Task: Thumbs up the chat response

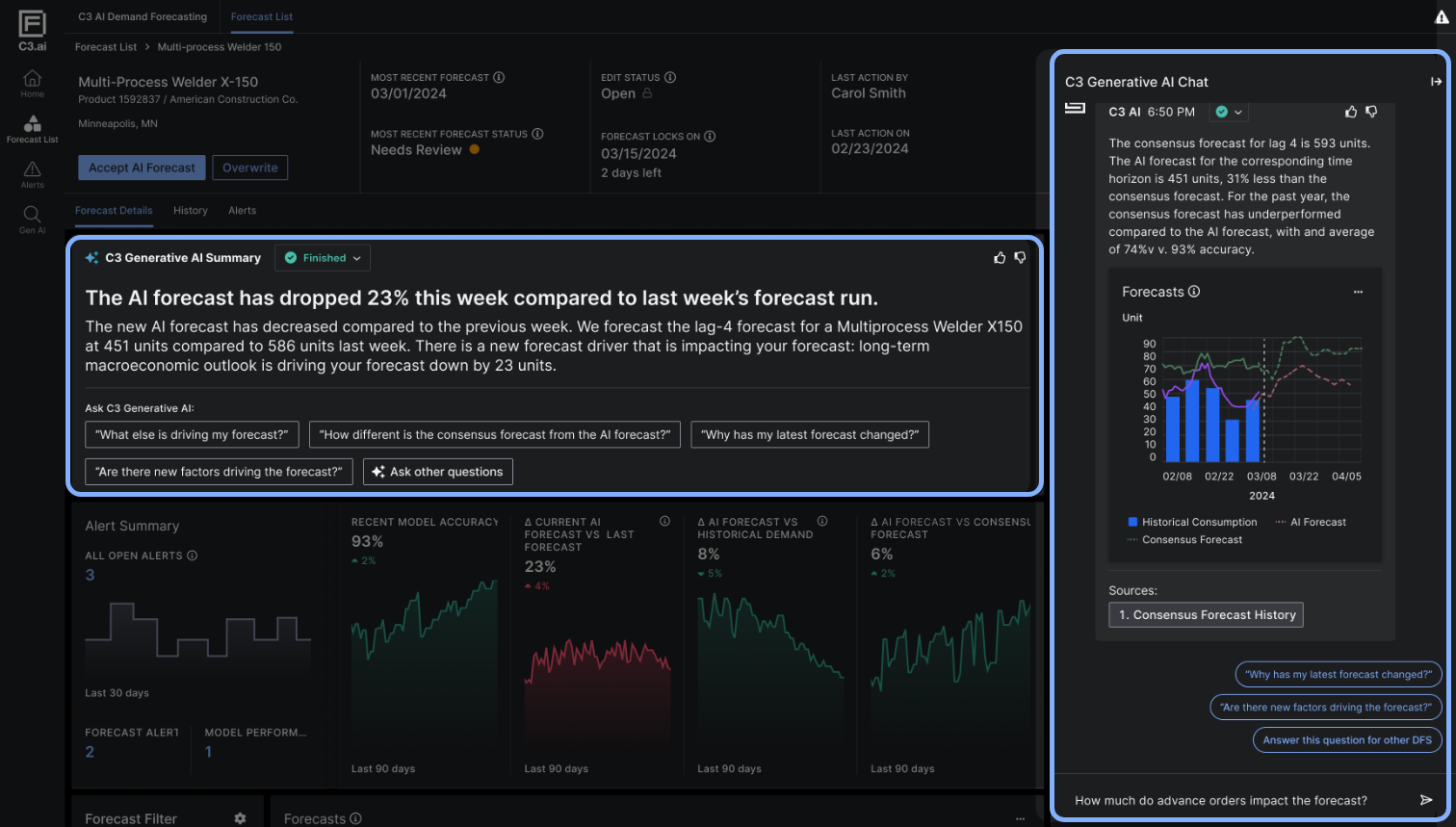Action: [1351, 112]
